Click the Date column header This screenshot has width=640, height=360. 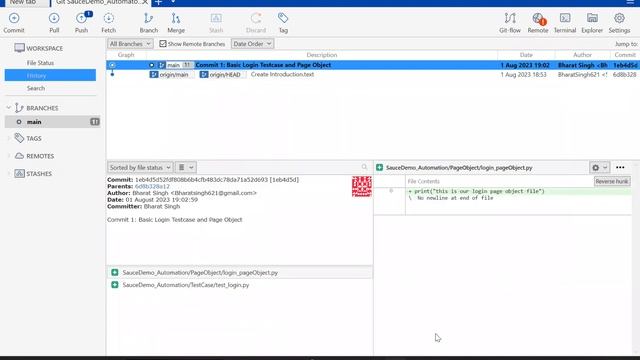tap(526, 55)
